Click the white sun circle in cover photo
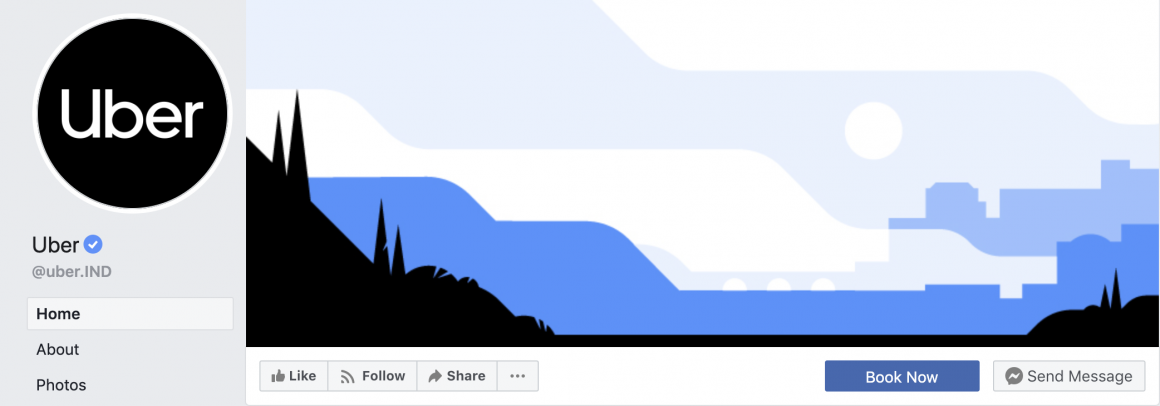The height and width of the screenshot is (406, 1160). 874,131
